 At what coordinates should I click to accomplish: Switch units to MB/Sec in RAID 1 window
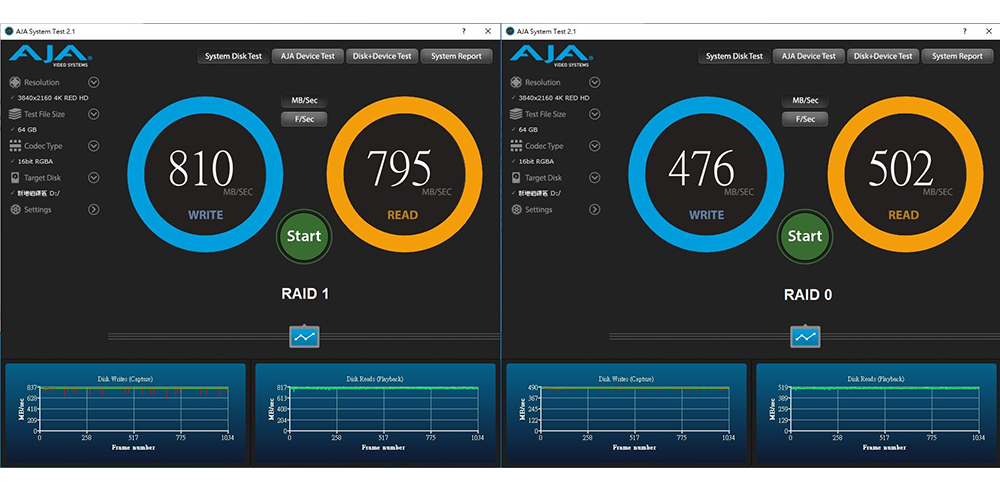[x=304, y=100]
